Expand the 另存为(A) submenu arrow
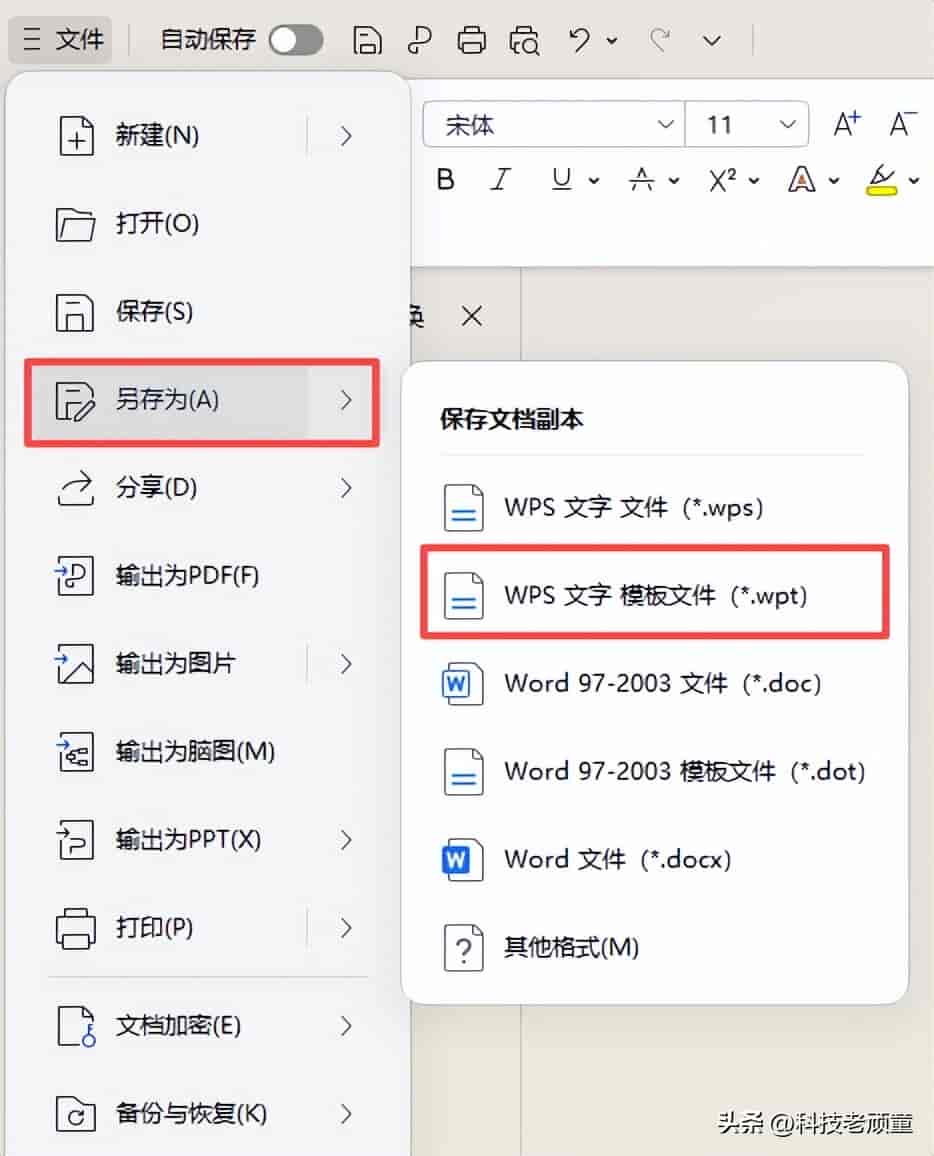This screenshot has width=934, height=1156. click(346, 400)
